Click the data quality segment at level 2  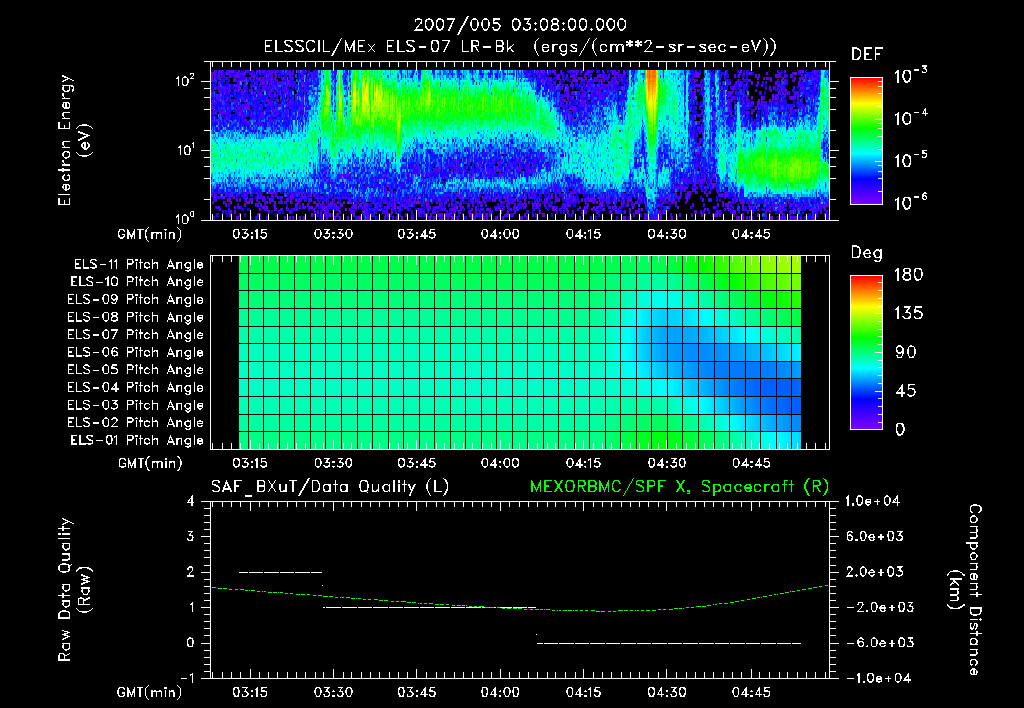(x=281, y=572)
